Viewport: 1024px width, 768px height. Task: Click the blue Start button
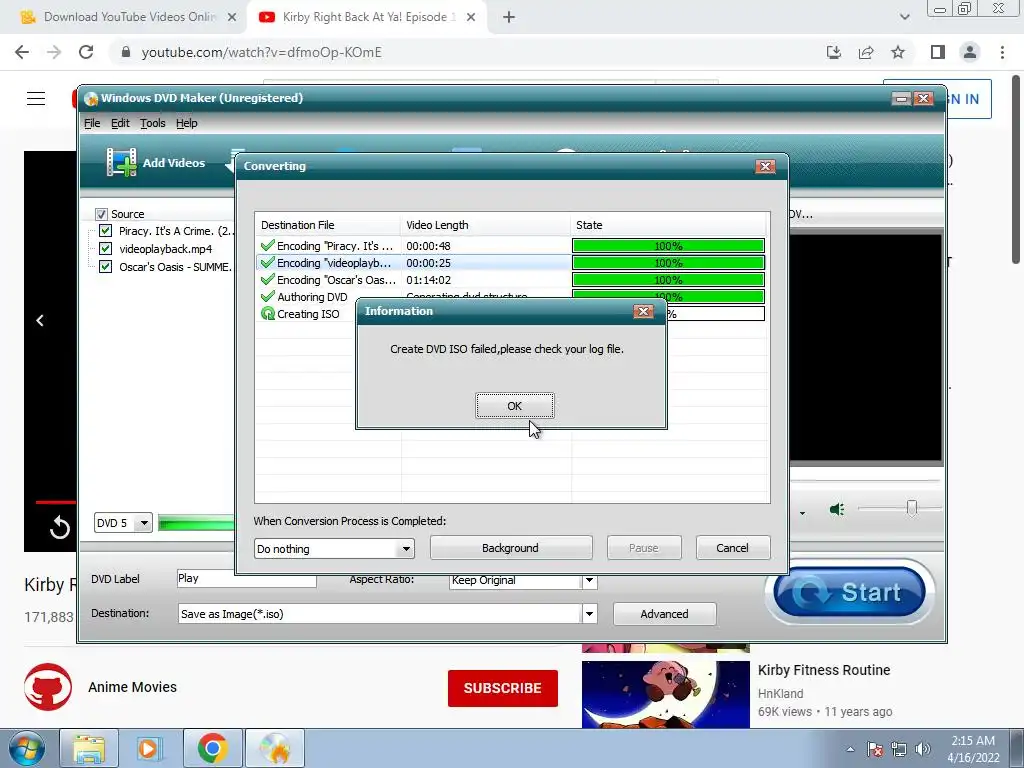[849, 592]
